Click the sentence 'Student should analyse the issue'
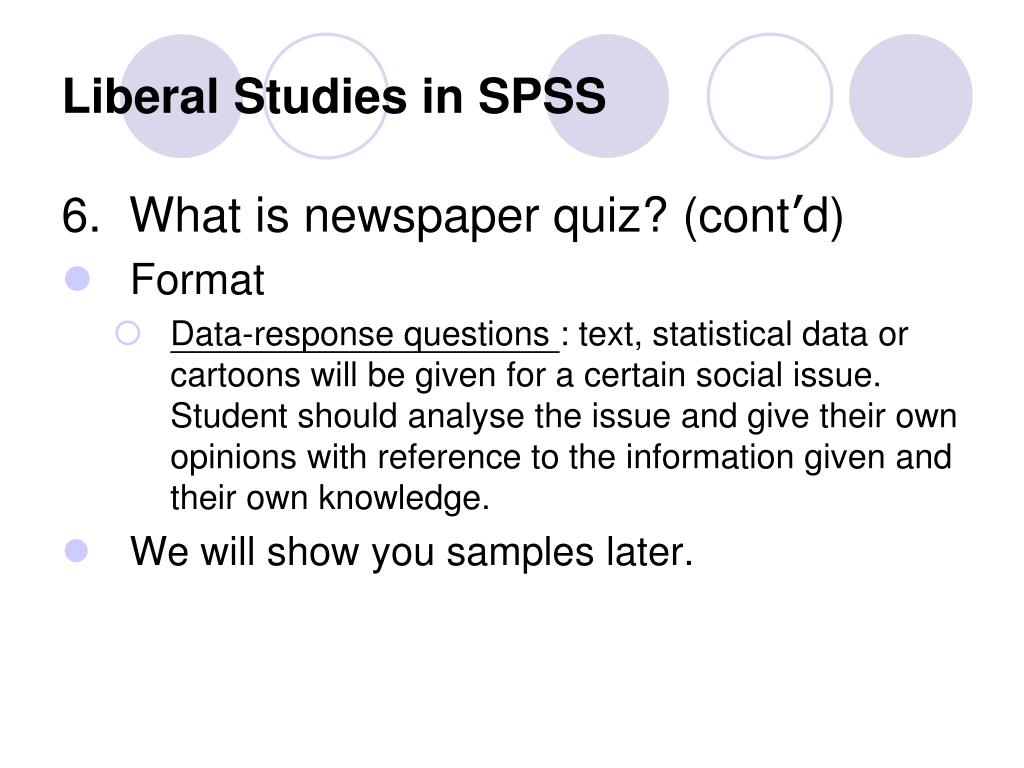The image size is (1024, 768). [421, 417]
